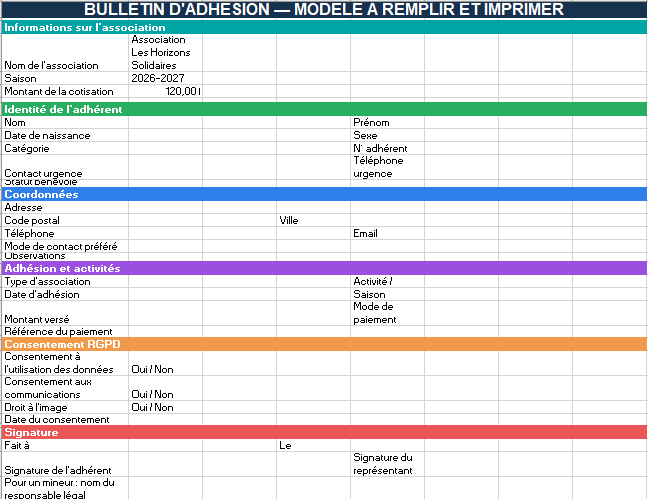Click the 'Date de naissance' label
The image size is (648, 499).
coord(65,135)
